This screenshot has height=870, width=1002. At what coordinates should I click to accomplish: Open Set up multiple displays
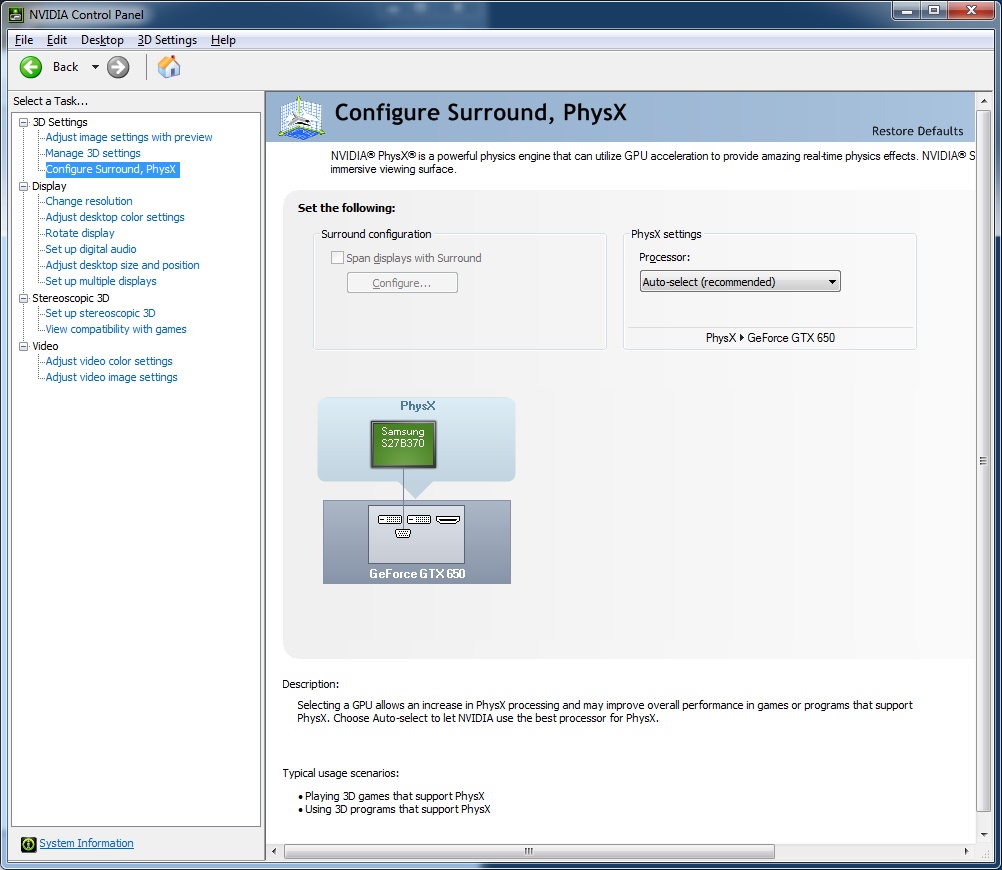point(101,281)
